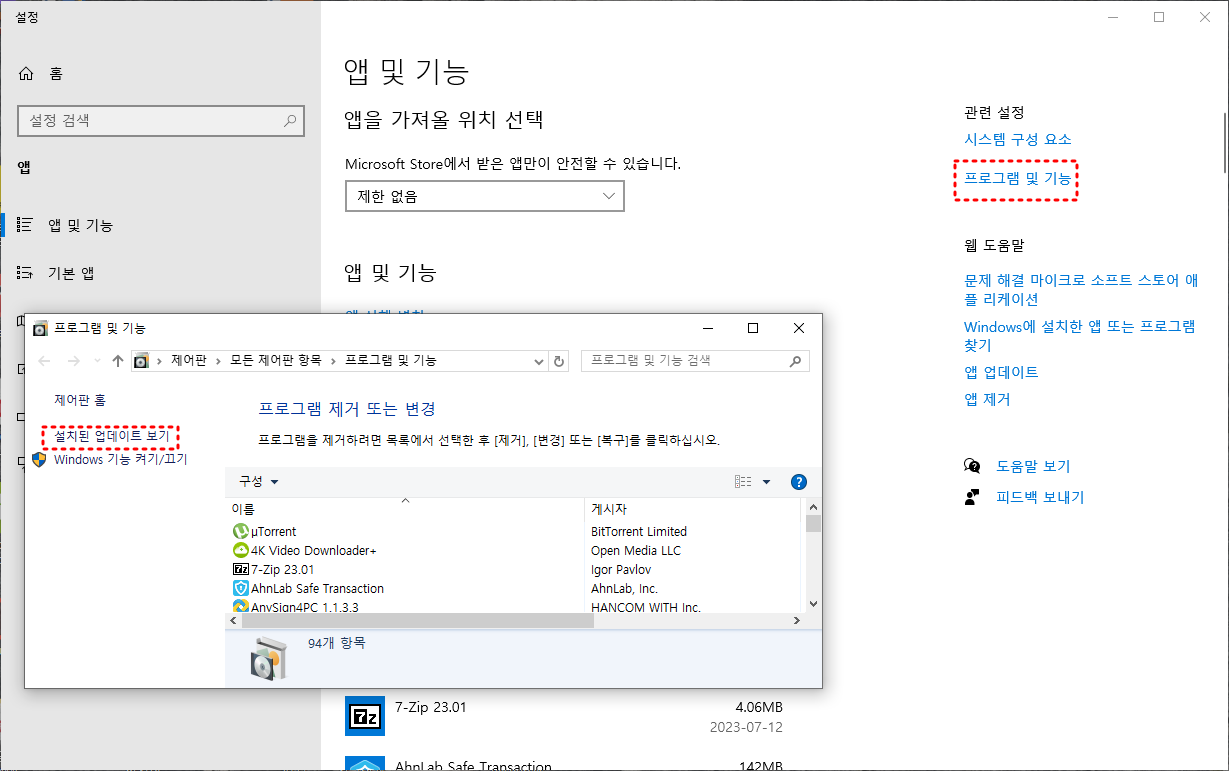Open 앱 업데이트 help link
This screenshot has width=1229, height=771.
tap(1001, 372)
